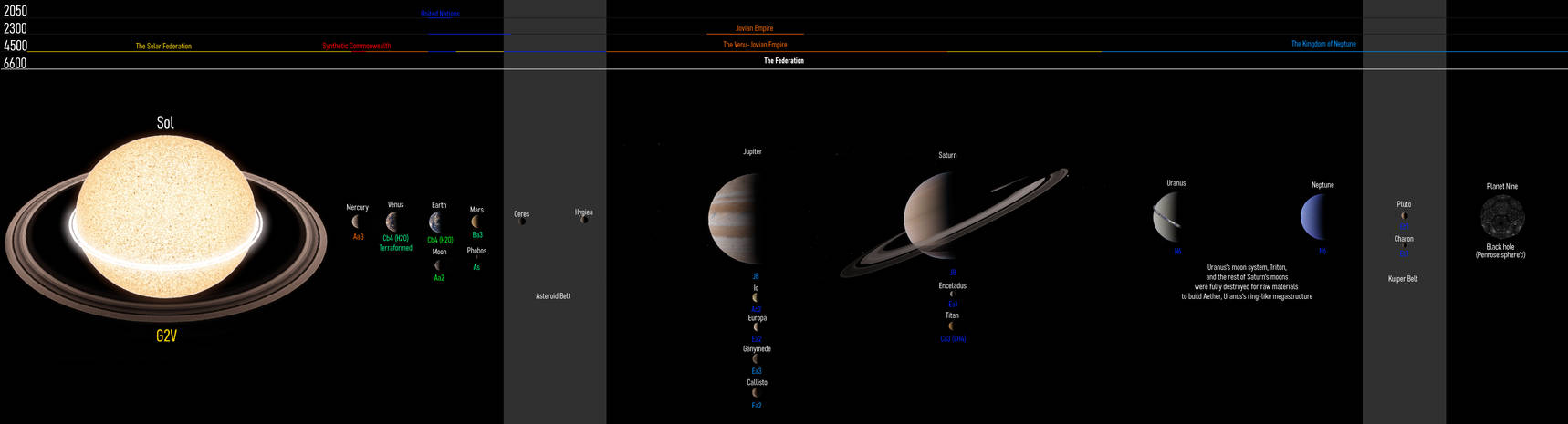
Task: Select the Venus planet image
Action: [x=392, y=222]
